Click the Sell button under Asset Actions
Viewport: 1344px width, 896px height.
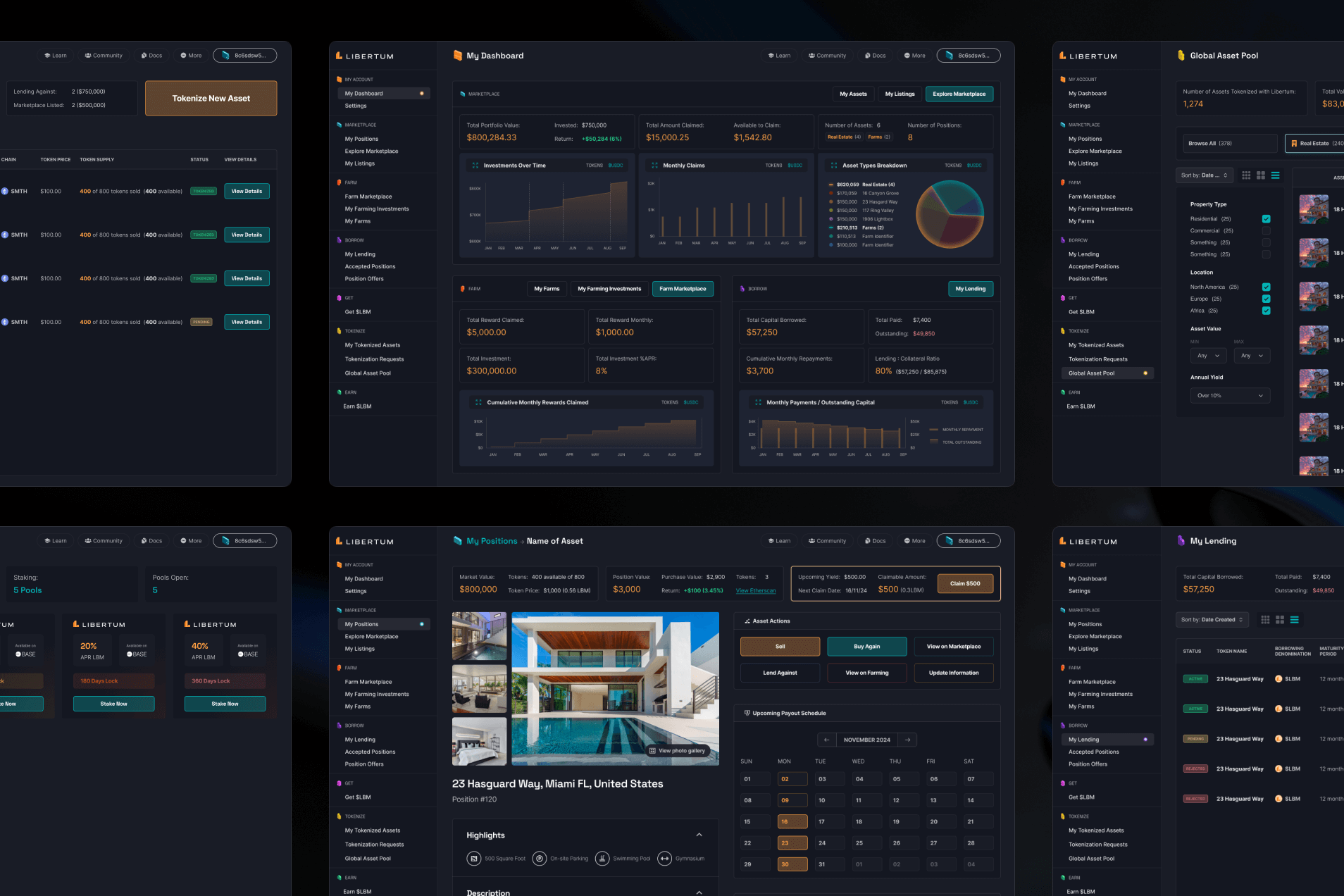[780, 647]
